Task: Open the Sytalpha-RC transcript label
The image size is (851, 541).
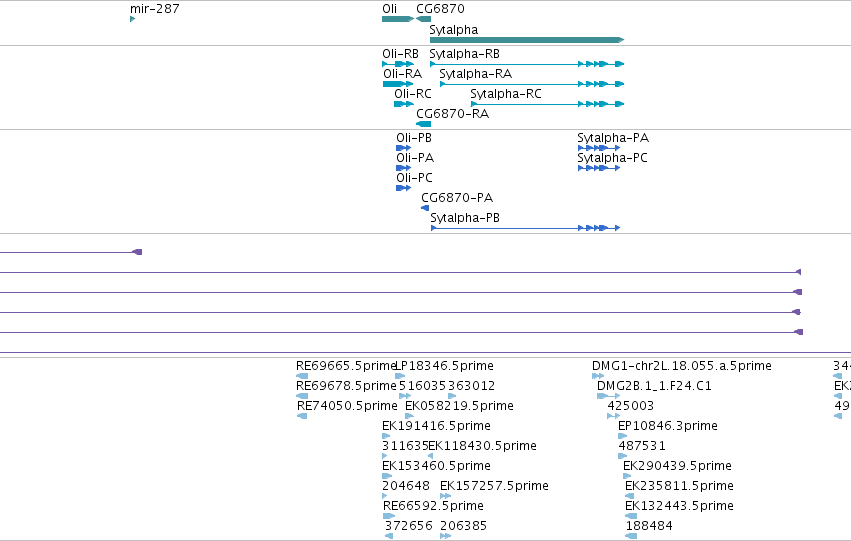Action: pyautogui.click(x=506, y=94)
